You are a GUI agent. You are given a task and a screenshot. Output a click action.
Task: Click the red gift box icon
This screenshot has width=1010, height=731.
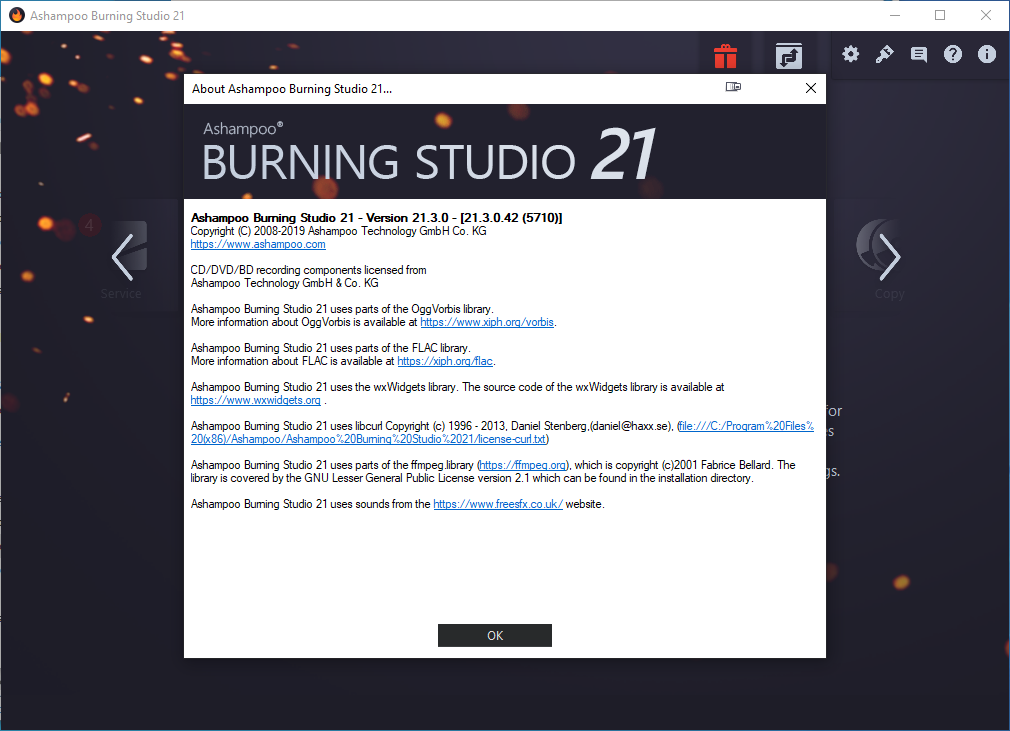[x=725, y=56]
